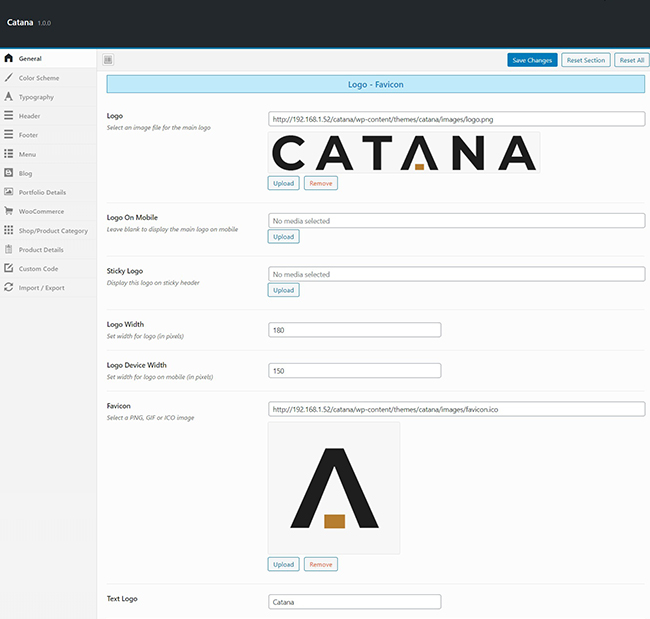650x619 pixels.
Task: Click the Product Details clipboard icon
Action: pos(9,249)
